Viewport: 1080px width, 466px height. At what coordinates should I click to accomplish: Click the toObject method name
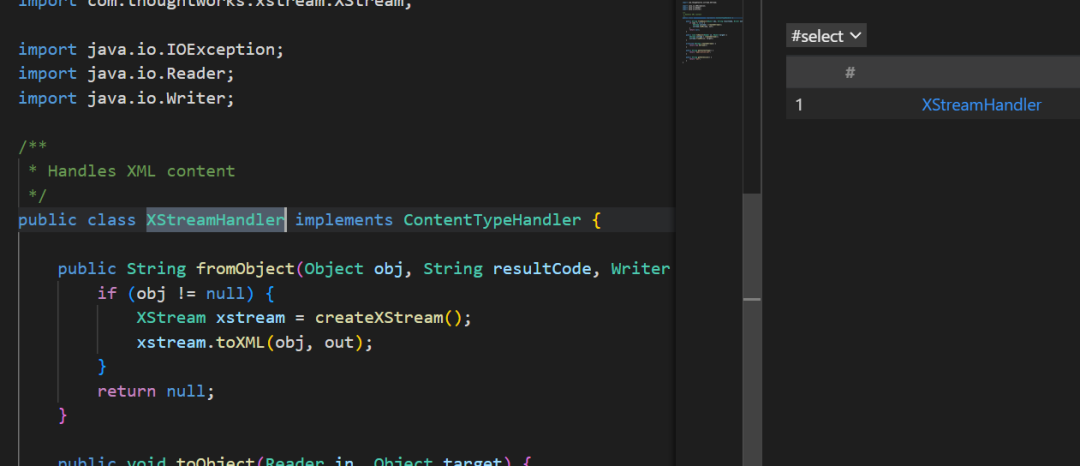point(216,460)
